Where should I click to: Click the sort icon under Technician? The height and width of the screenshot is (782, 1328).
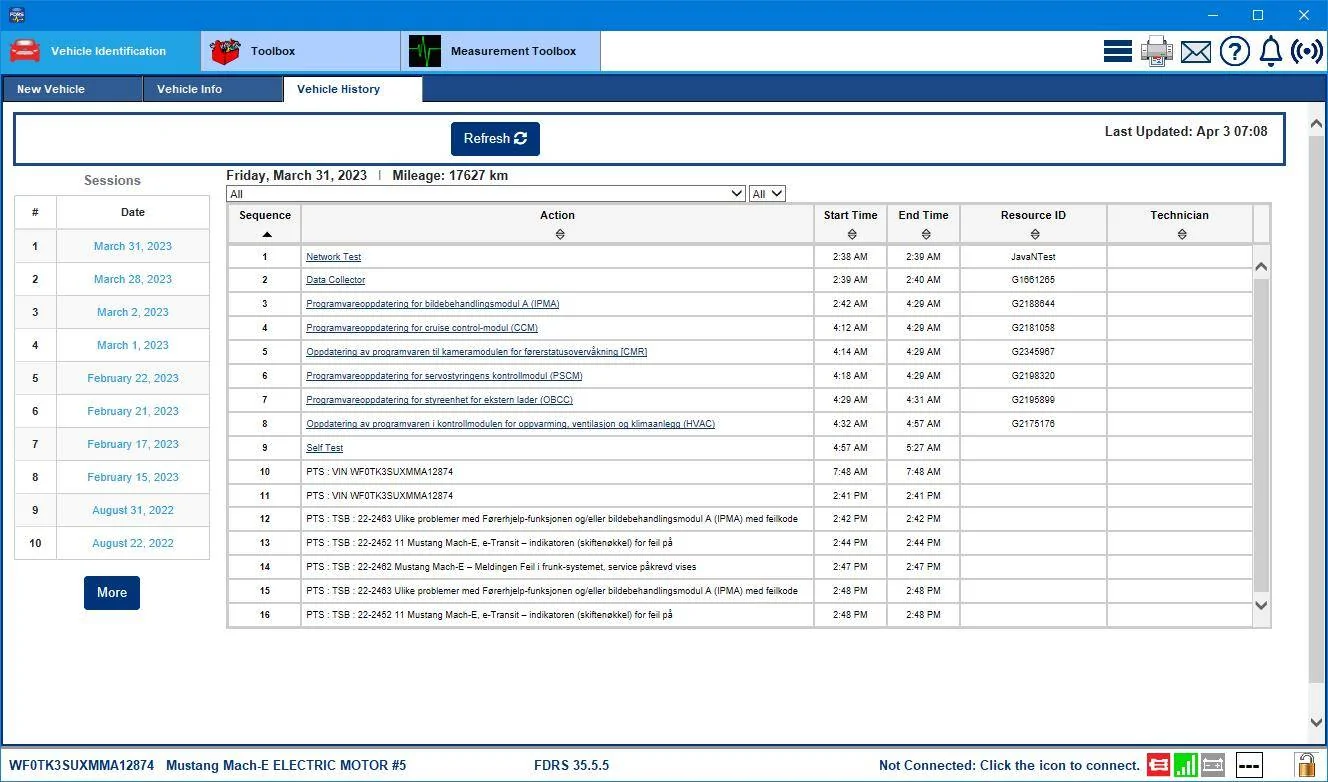[x=1181, y=234]
